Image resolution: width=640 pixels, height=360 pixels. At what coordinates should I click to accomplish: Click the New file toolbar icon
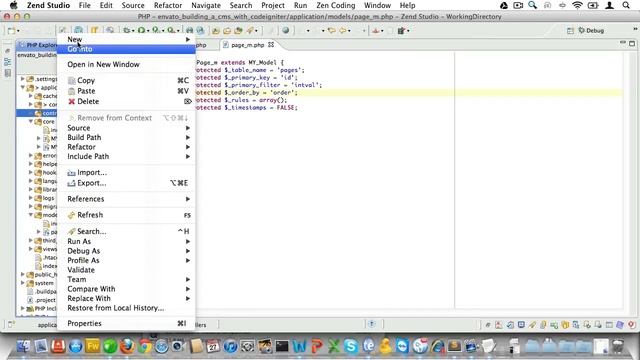click(x=11, y=31)
